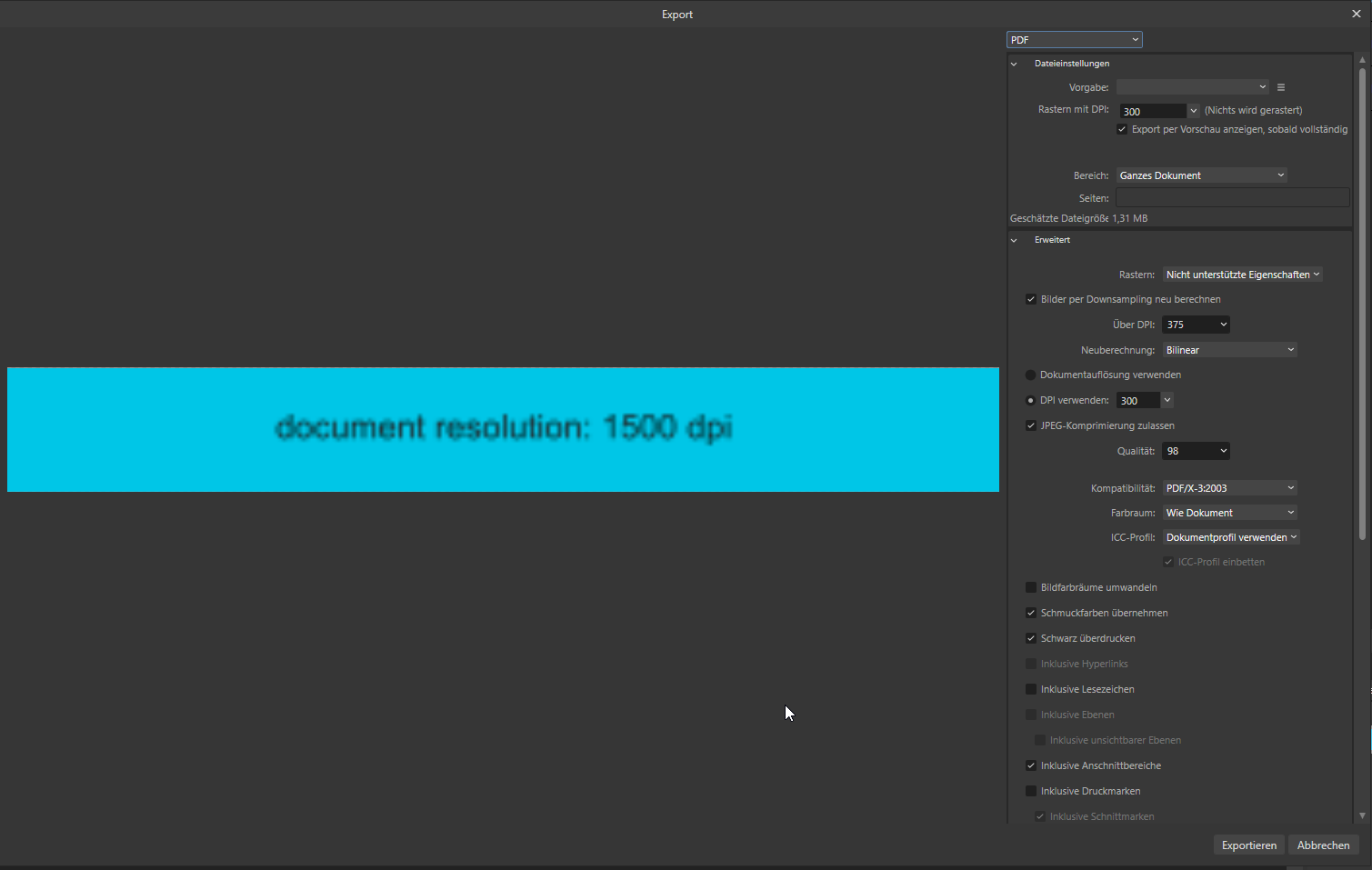Enable Inklusive Druckmarken checkbox
The height and width of the screenshot is (870, 1372).
pos(1031,791)
